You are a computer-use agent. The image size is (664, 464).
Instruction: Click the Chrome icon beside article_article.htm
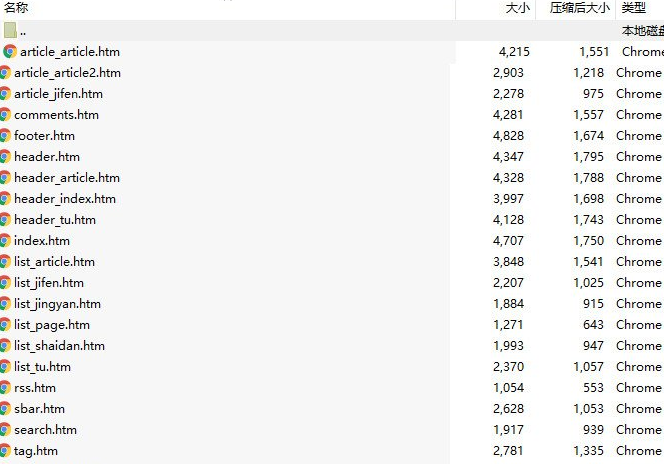tap(10, 51)
